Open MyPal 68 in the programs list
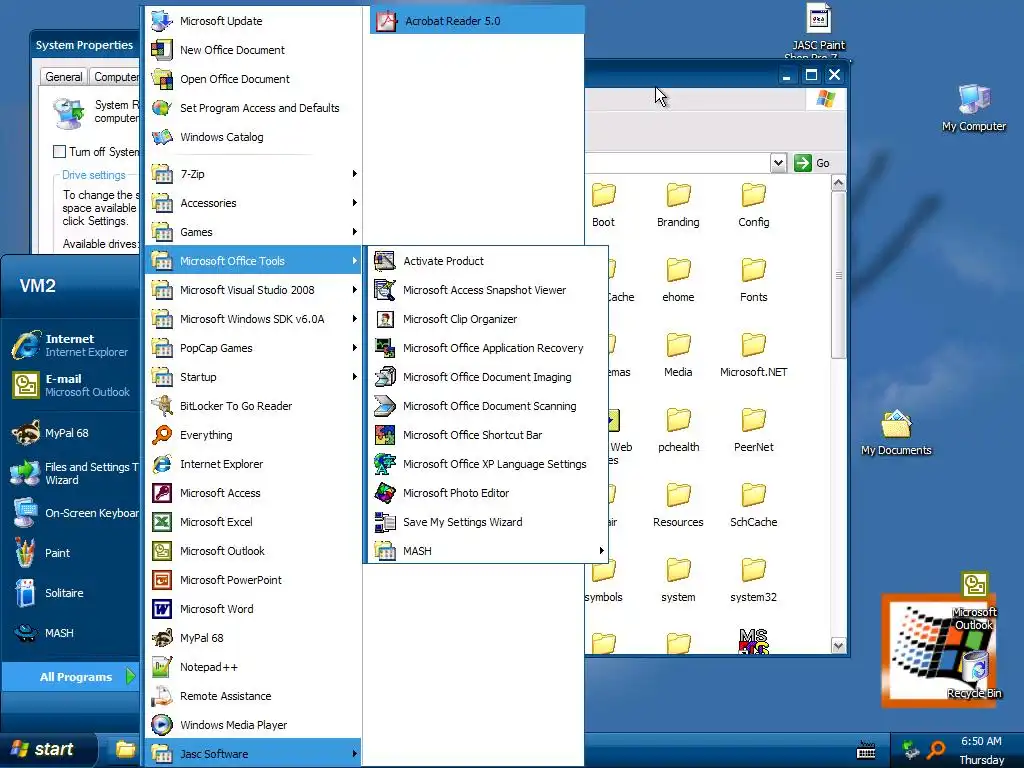The image size is (1024, 768). 253,638
